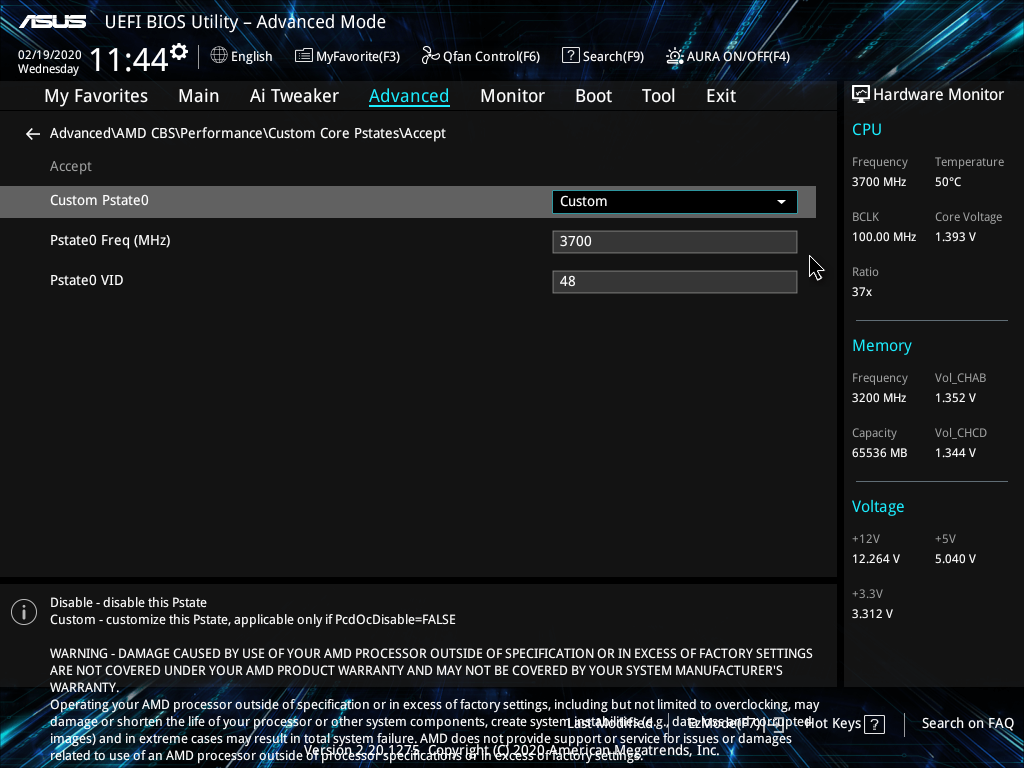Select the Exit tab
This screenshot has width=1024, height=768.
click(x=720, y=96)
